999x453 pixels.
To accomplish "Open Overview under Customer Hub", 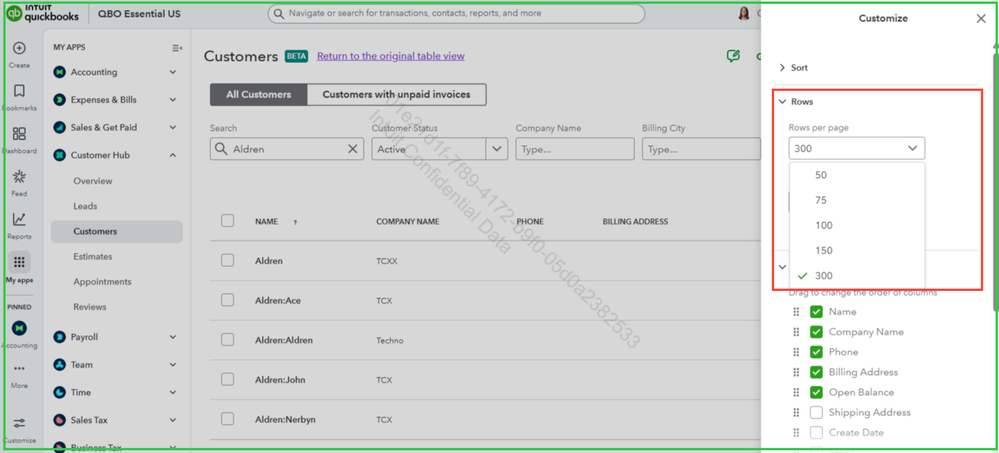I will 92,181.
